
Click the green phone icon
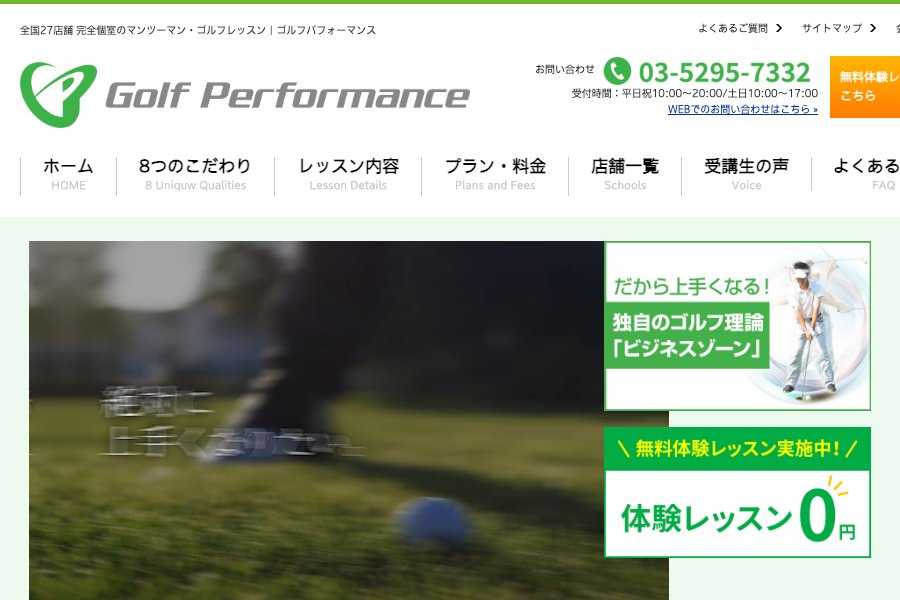click(617, 72)
